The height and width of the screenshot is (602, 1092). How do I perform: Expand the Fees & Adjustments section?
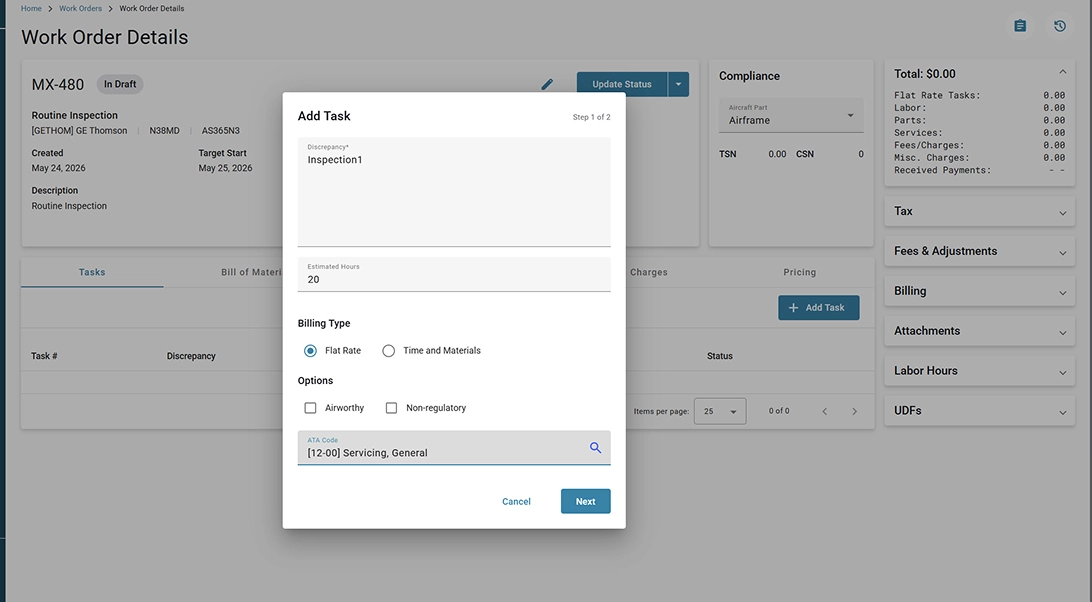[x=979, y=251]
